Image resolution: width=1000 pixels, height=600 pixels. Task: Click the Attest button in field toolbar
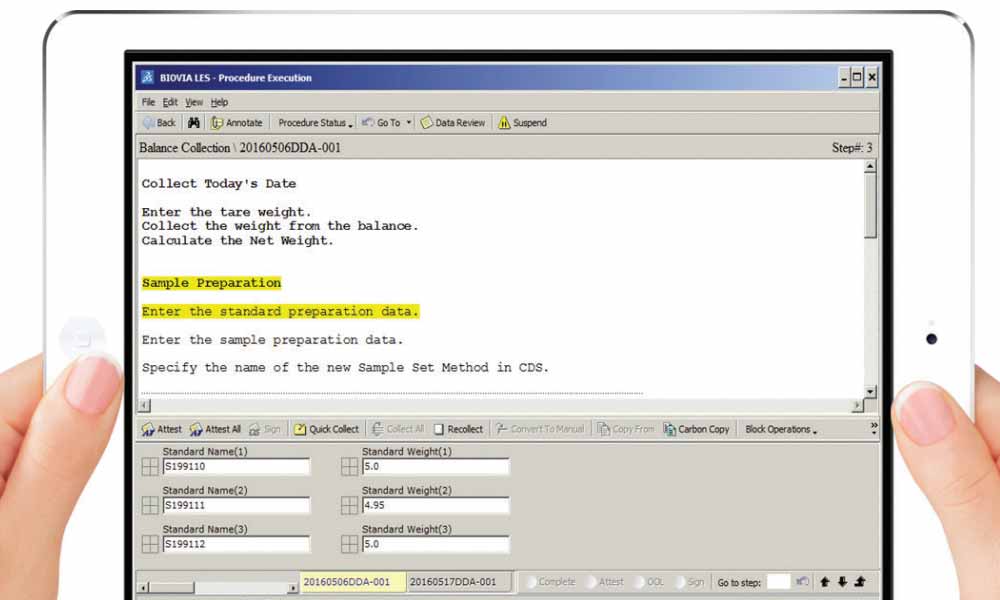coord(161,429)
